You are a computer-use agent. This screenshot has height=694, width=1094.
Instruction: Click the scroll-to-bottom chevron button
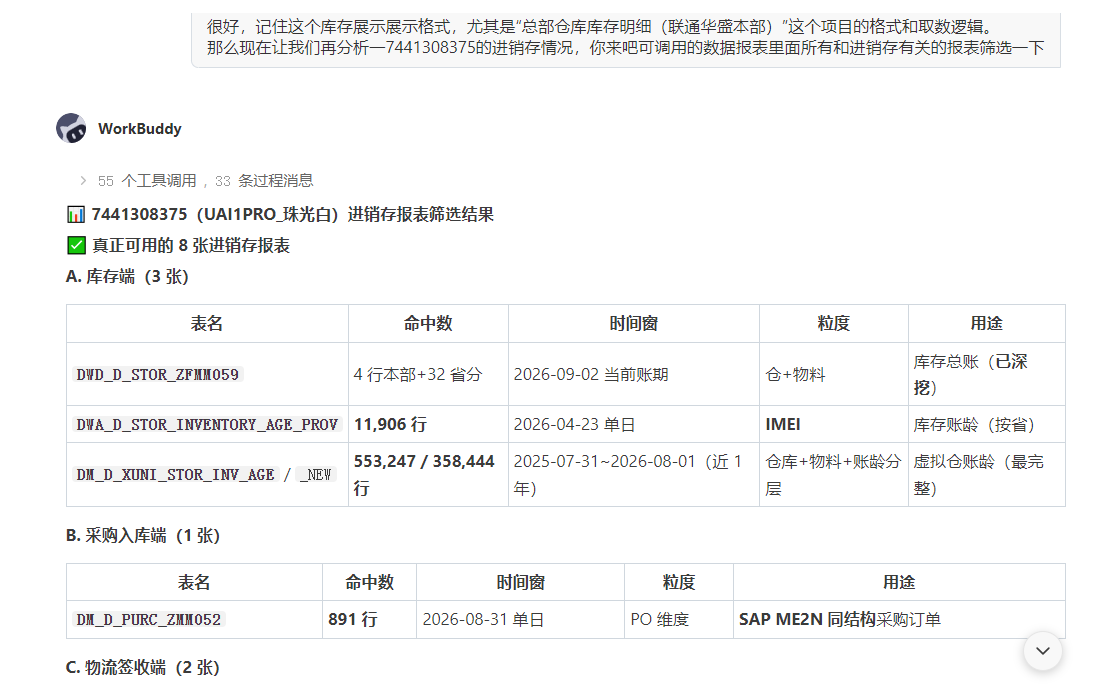coord(1042,651)
